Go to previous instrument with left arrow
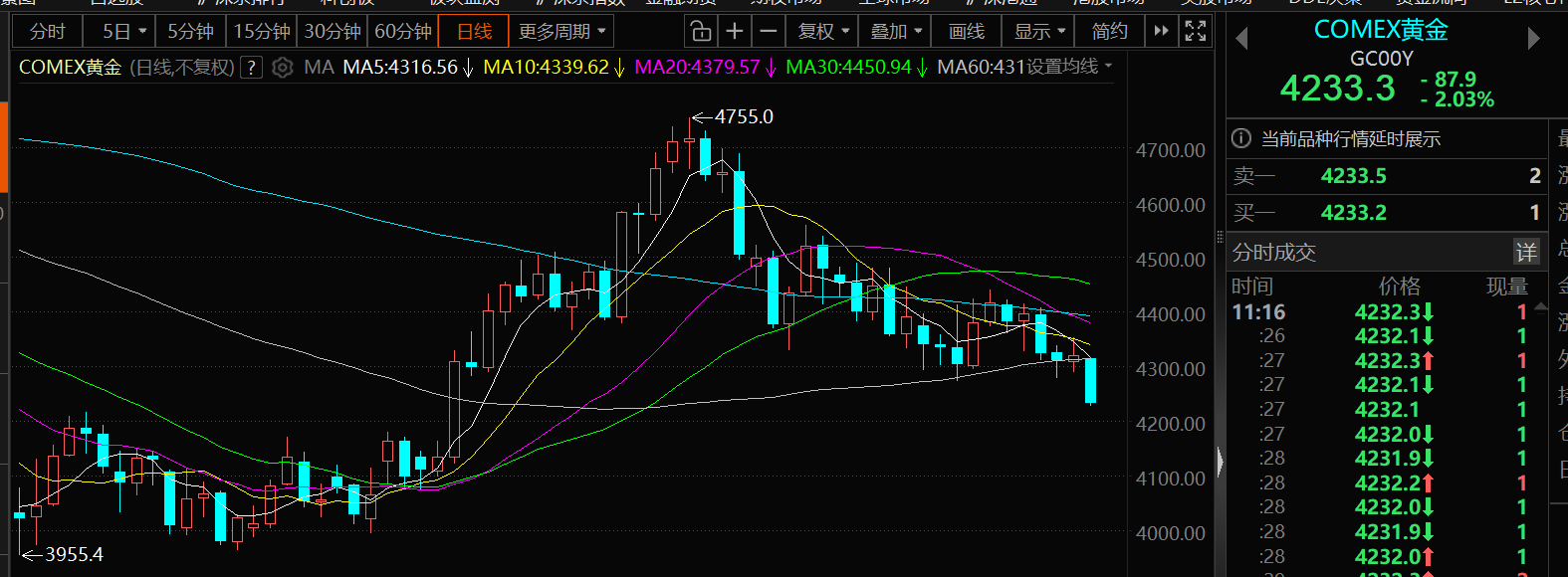Viewport: 1568px width, 577px height. point(1241,39)
